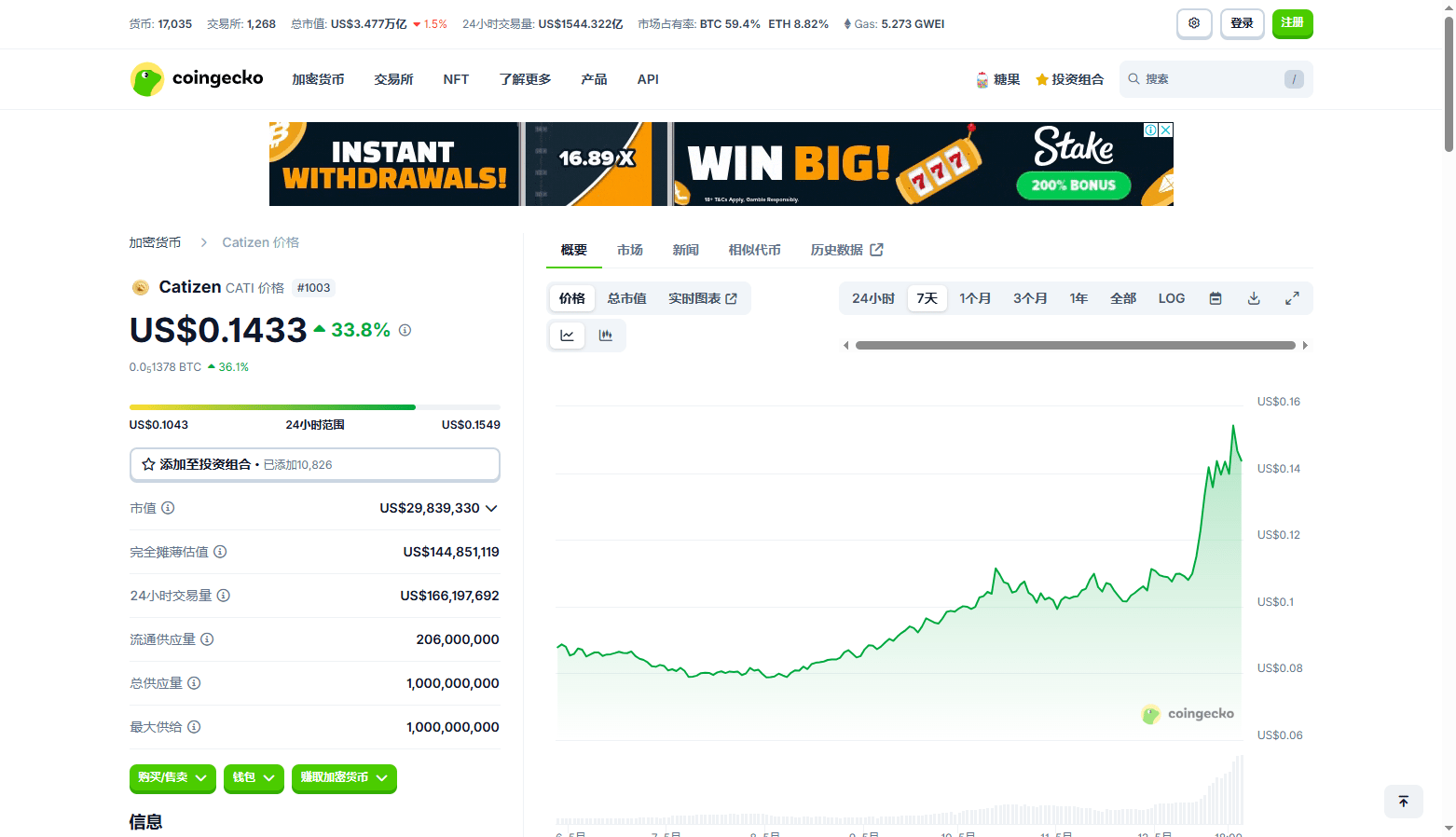Click scroll-to-top arrow button
Image resolution: width=1456 pixels, height=837 pixels.
coord(1404,802)
